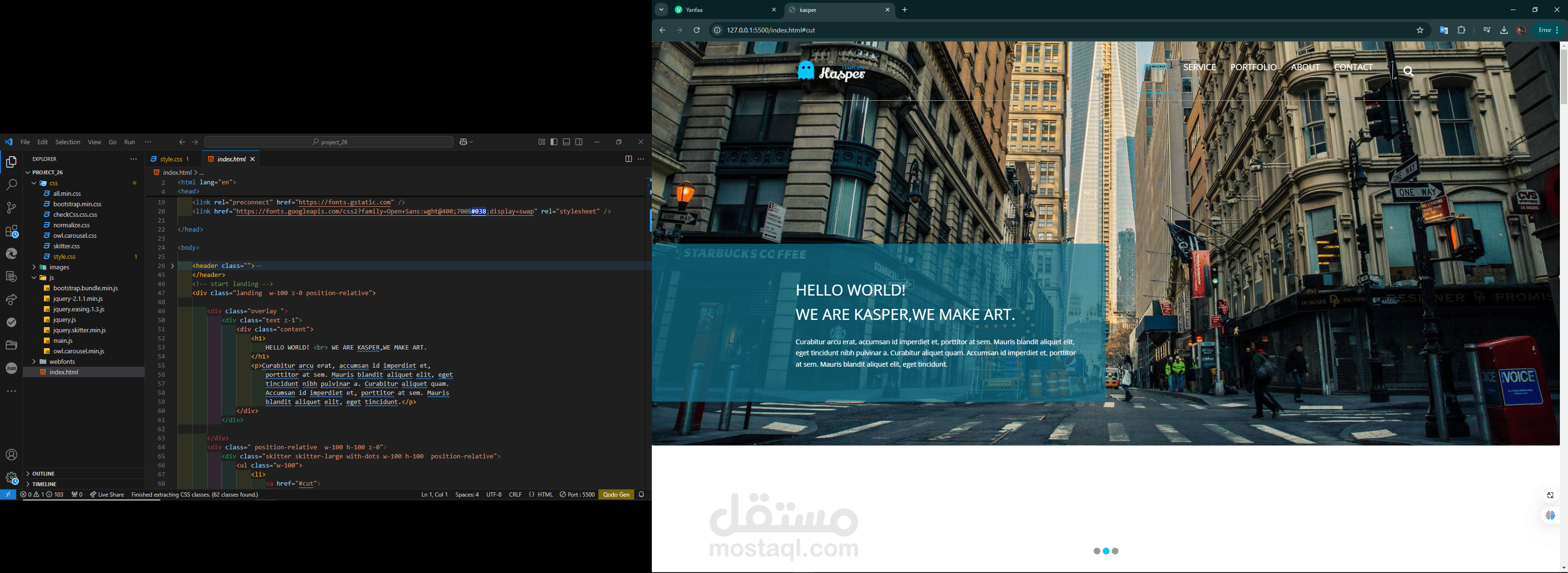This screenshot has width=1568, height=573.
Task: Click the split editor right icon
Action: (x=628, y=159)
